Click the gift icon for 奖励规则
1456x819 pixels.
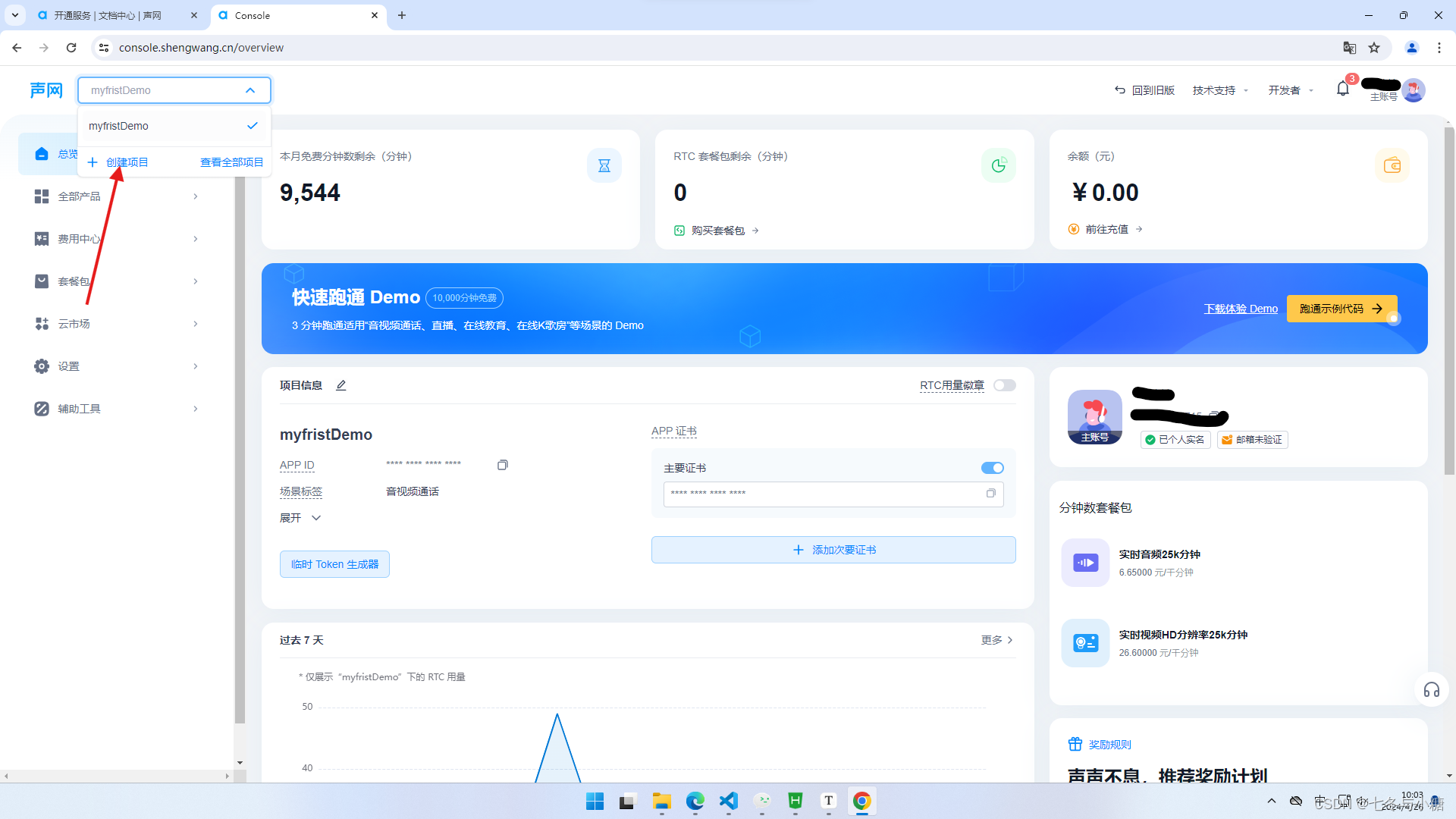pyautogui.click(x=1075, y=744)
